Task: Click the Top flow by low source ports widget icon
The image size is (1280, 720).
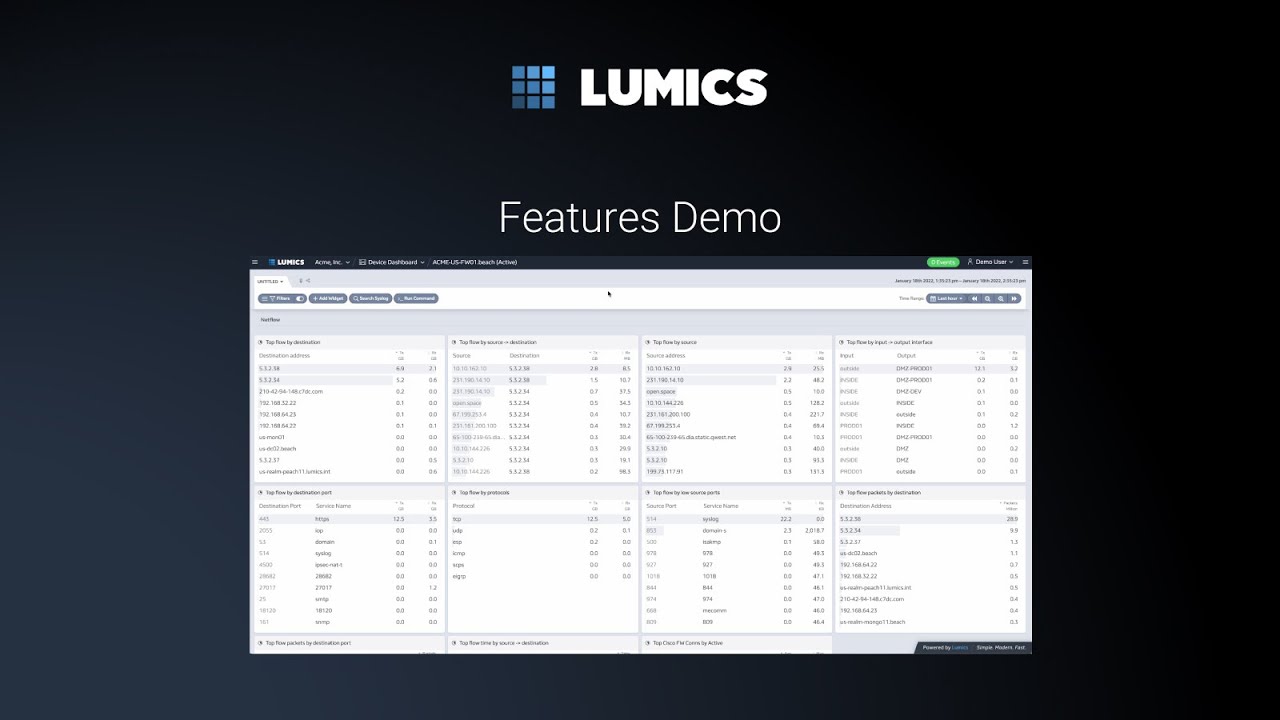Action: pos(649,492)
